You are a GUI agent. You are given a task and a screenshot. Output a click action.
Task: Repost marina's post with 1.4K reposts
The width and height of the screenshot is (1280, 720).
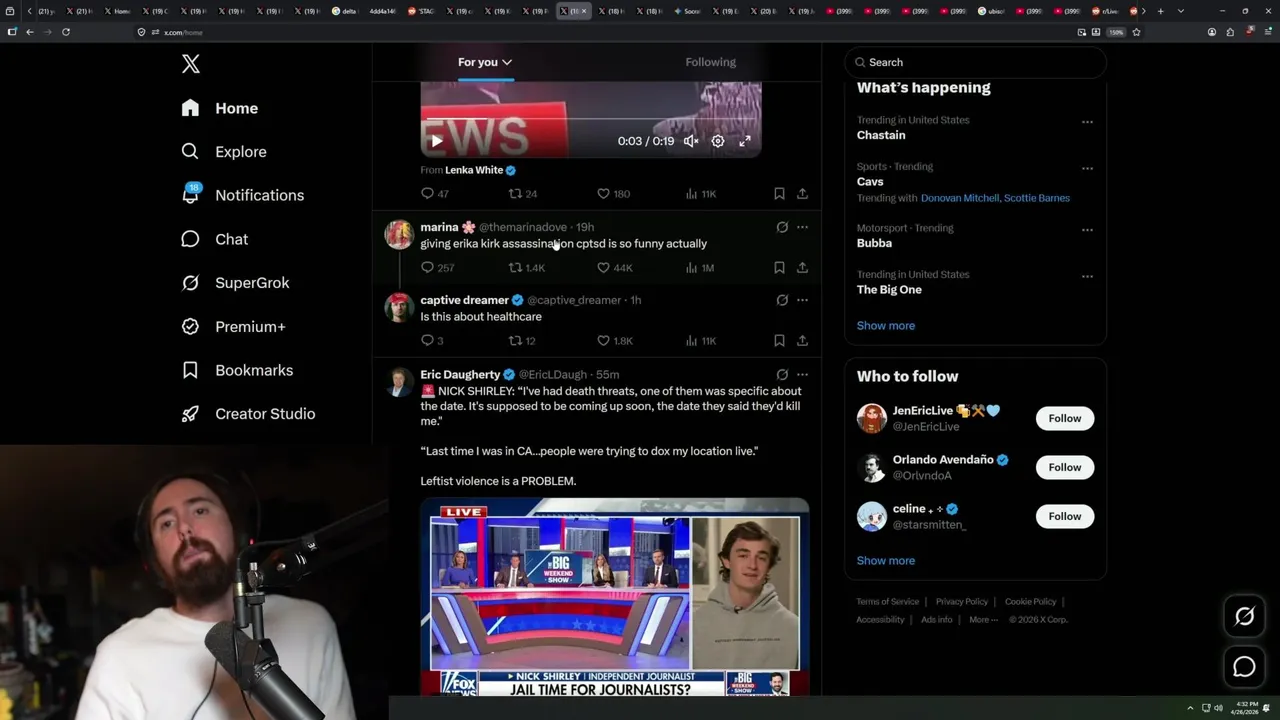(527, 268)
